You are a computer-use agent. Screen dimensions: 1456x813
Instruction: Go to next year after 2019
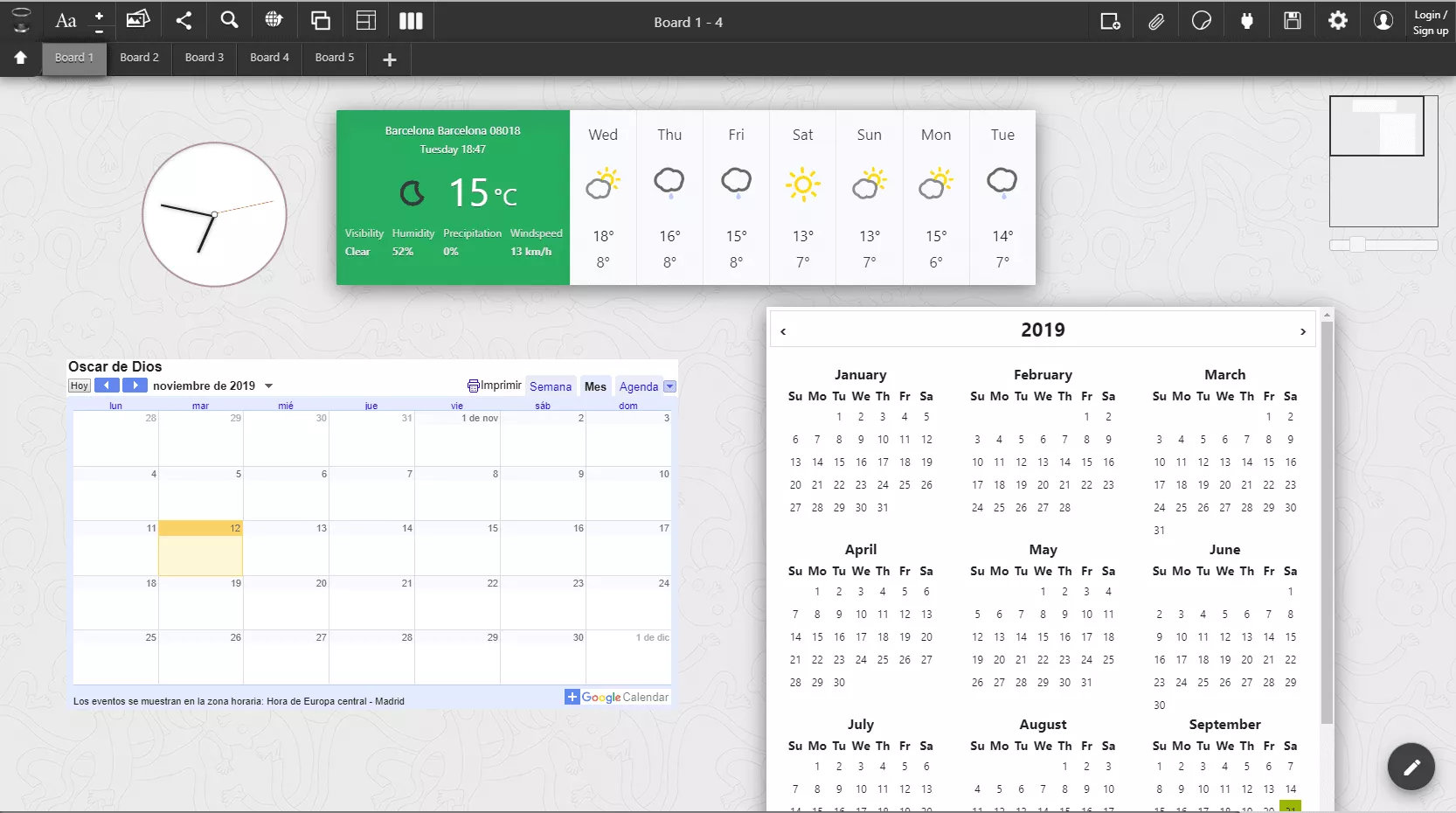1302,331
